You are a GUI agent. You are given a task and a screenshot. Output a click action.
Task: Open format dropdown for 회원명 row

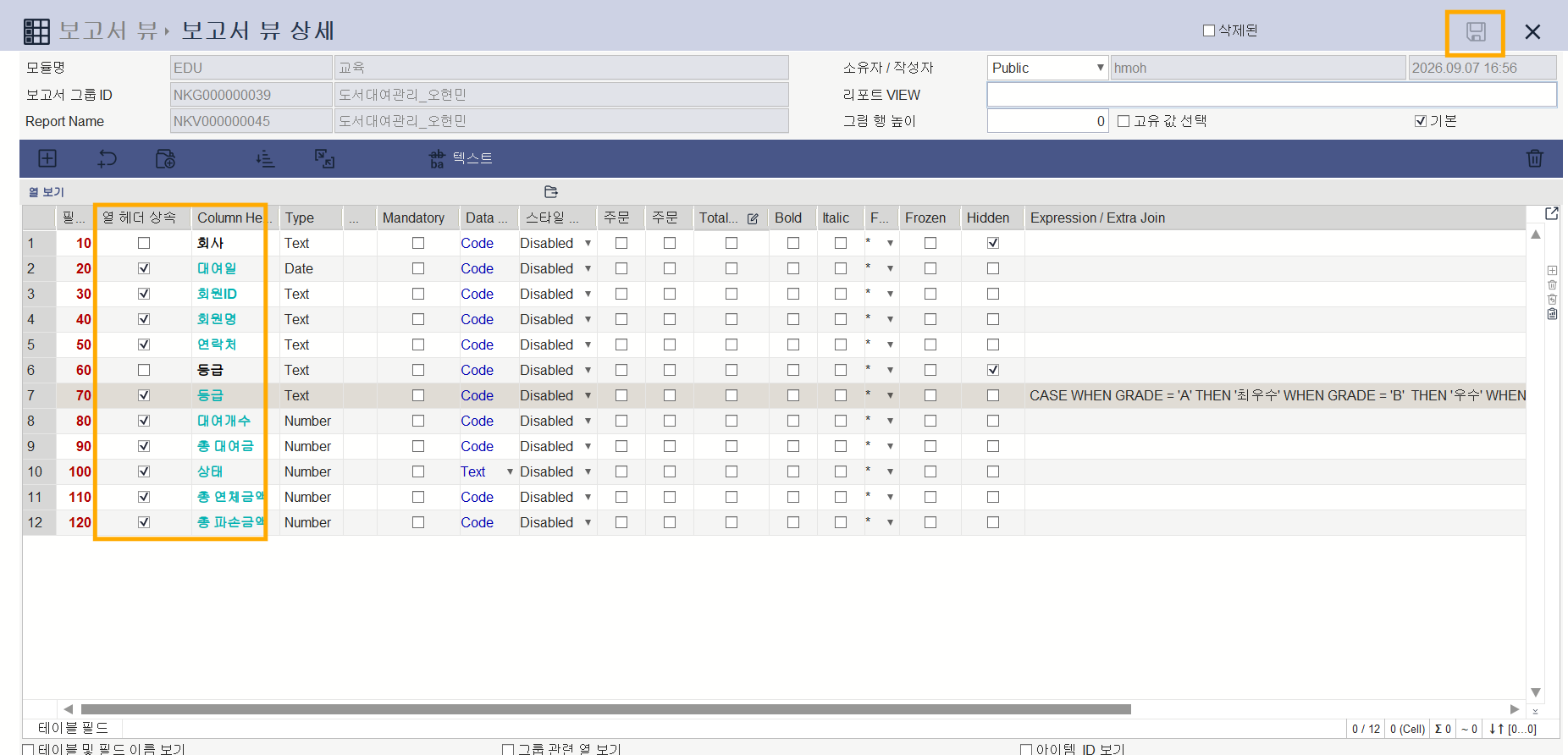(890, 319)
